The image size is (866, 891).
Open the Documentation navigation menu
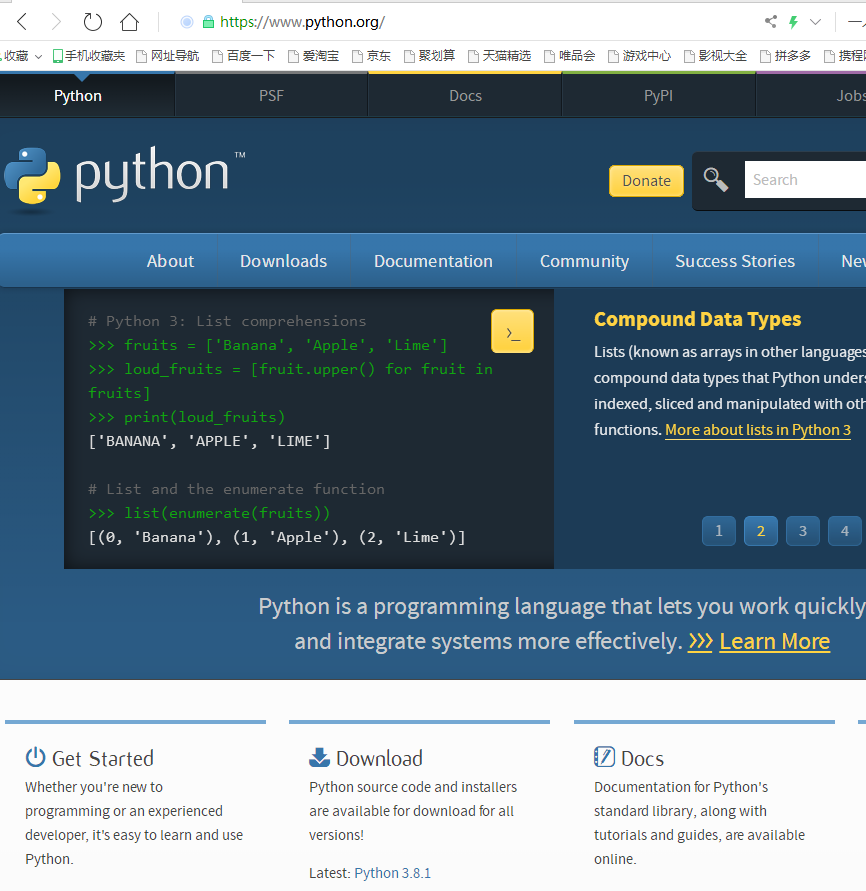(434, 261)
